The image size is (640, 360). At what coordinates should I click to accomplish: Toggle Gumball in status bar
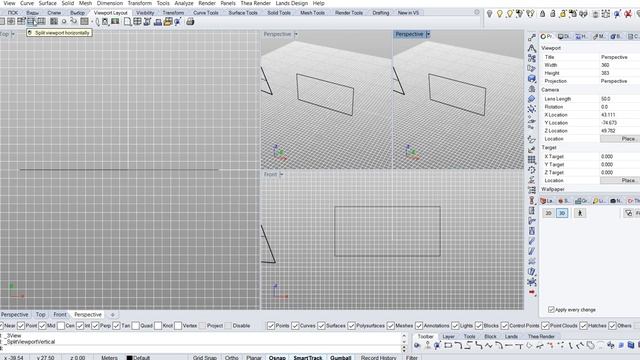340,358
